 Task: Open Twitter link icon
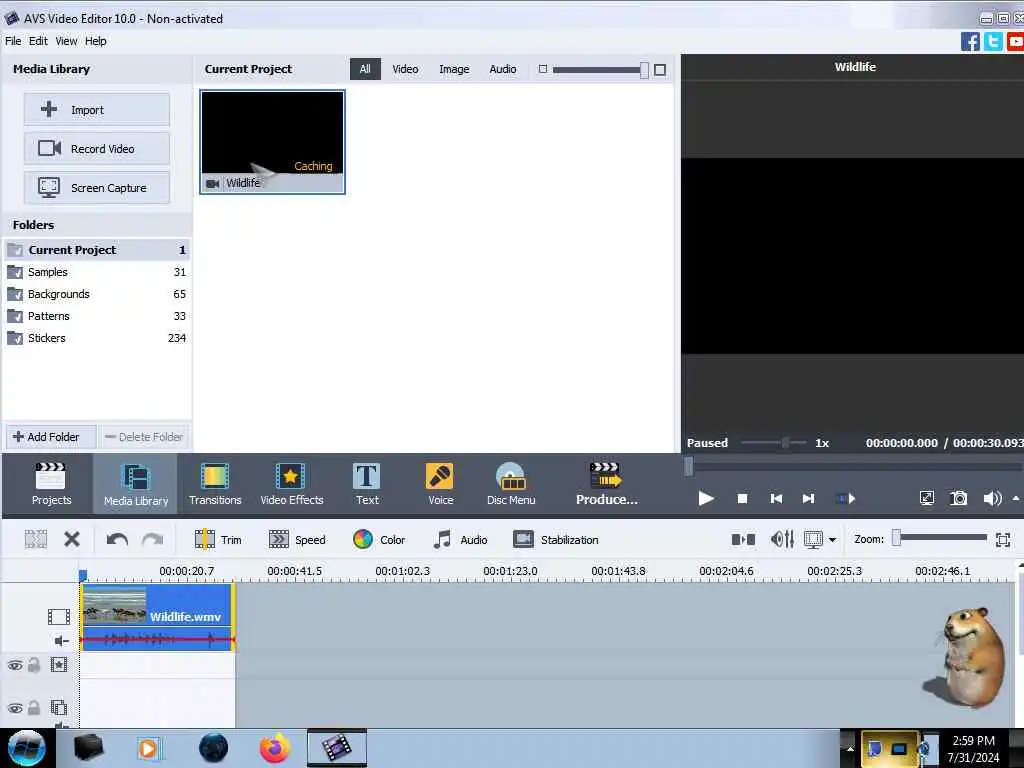pyautogui.click(x=993, y=42)
